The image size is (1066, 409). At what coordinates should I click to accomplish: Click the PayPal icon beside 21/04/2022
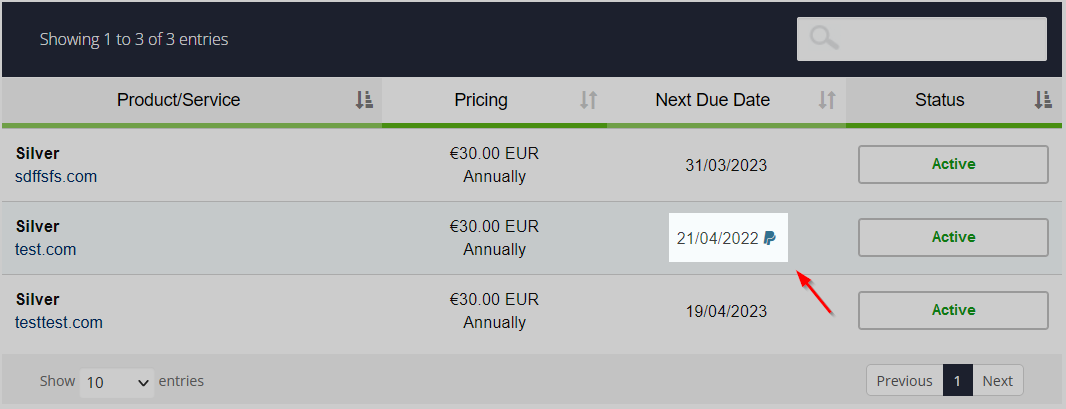pyautogui.click(x=770, y=238)
